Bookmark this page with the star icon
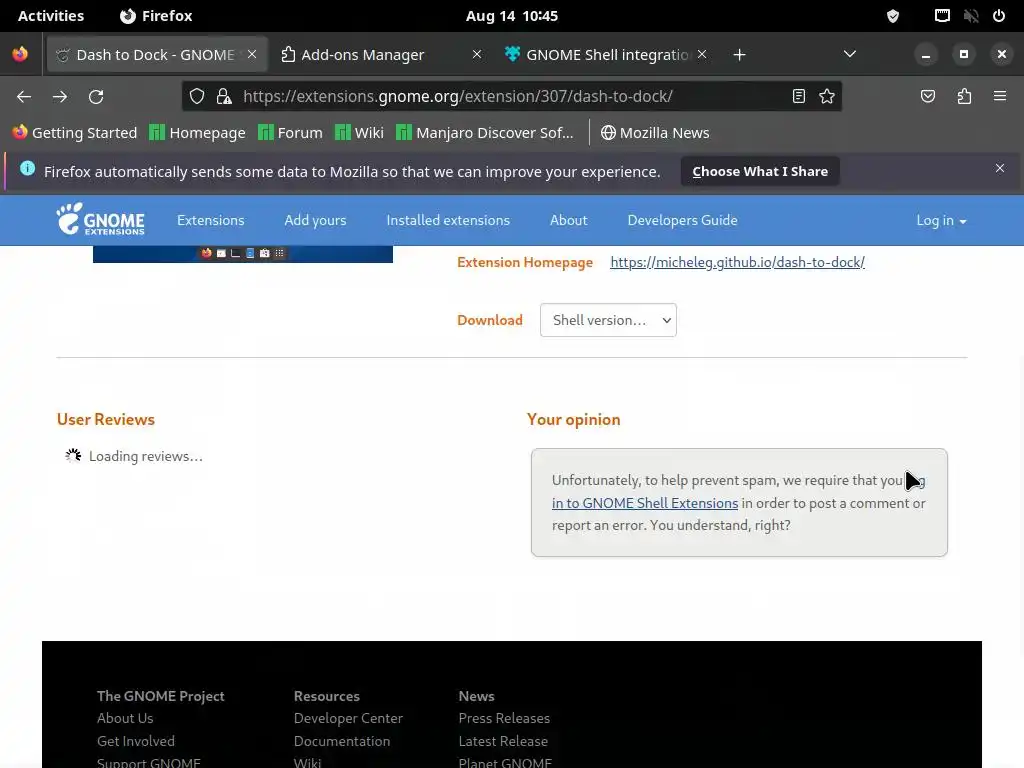Image resolution: width=1024 pixels, height=768 pixels. [x=827, y=97]
